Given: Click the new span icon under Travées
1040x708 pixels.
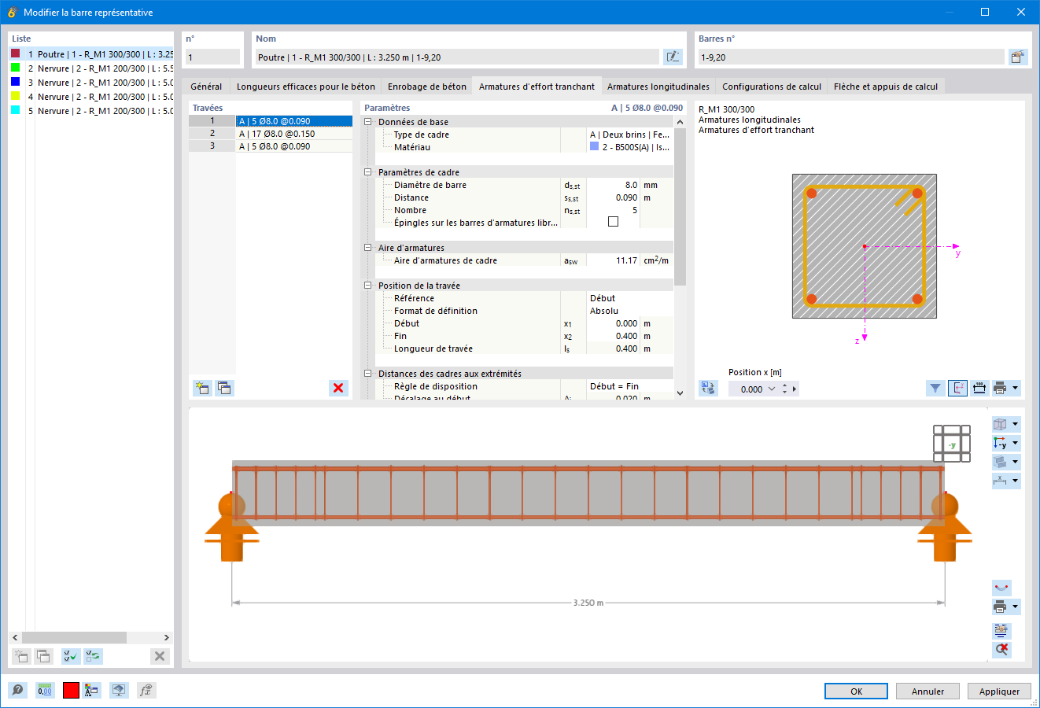Looking at the screenshot, I should click(202, 388).
